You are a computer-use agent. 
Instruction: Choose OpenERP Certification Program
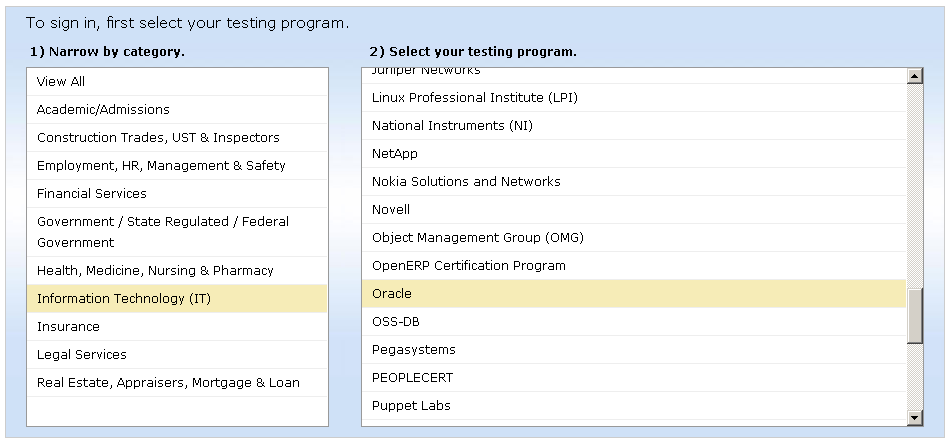(x=469, y=266)
